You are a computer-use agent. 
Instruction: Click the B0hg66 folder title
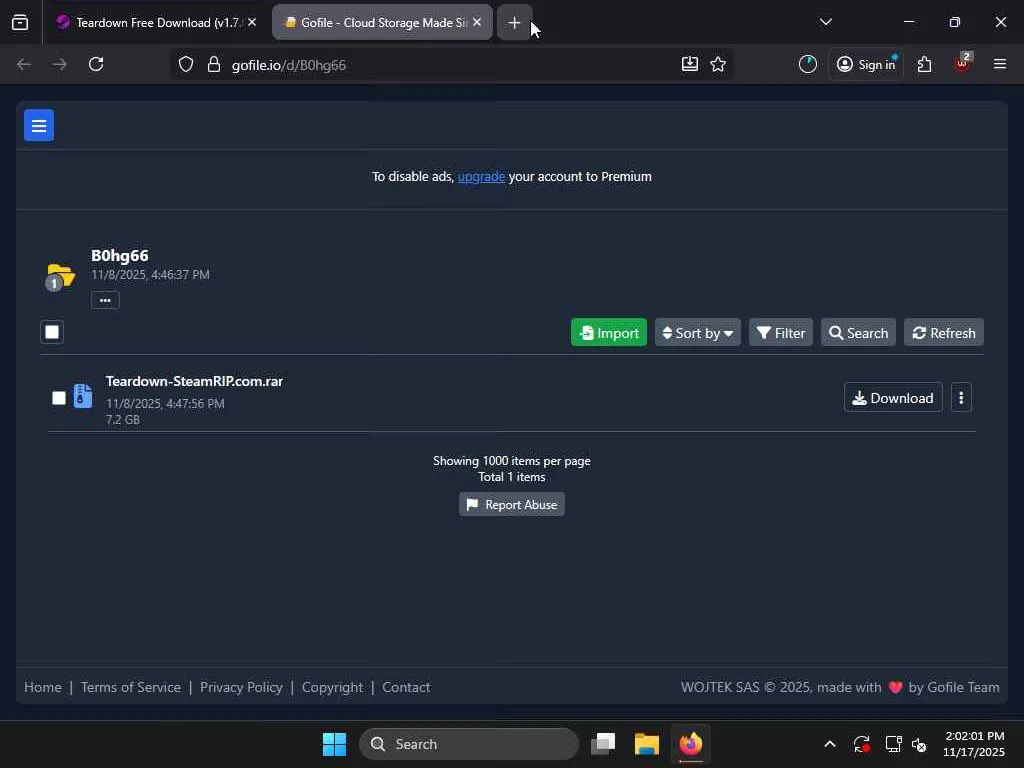[120, 255]
